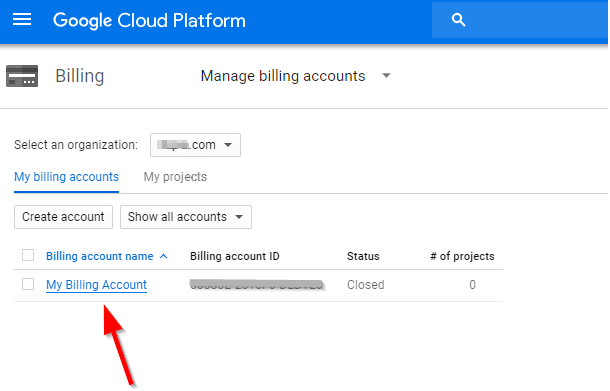Click the projects count value 0
Screen dimensions: 610x391
[x=472, y=285]
